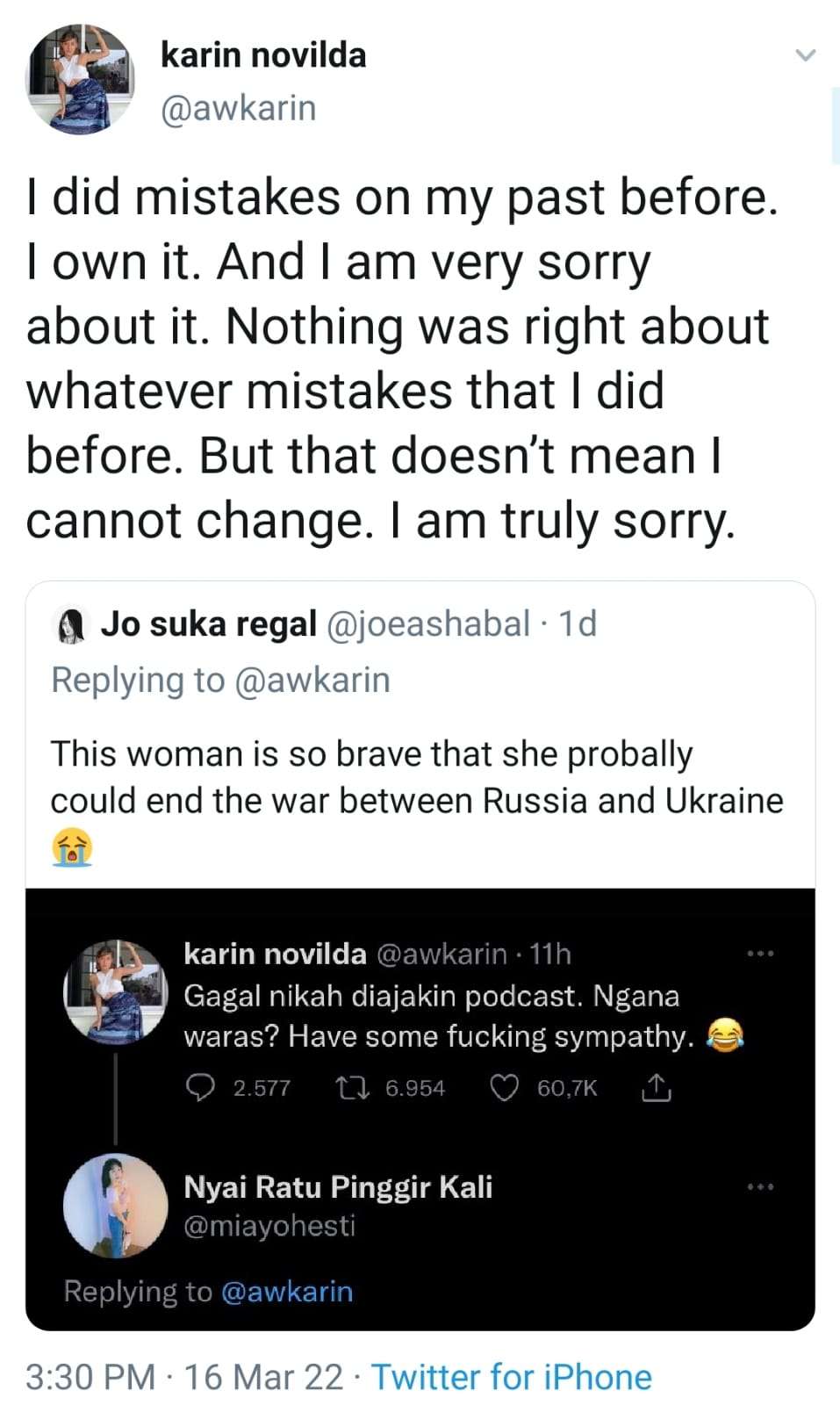Click the @awkarin mention after Replying to
This screenshot has width=840, height=1405.
pos(312,681)
